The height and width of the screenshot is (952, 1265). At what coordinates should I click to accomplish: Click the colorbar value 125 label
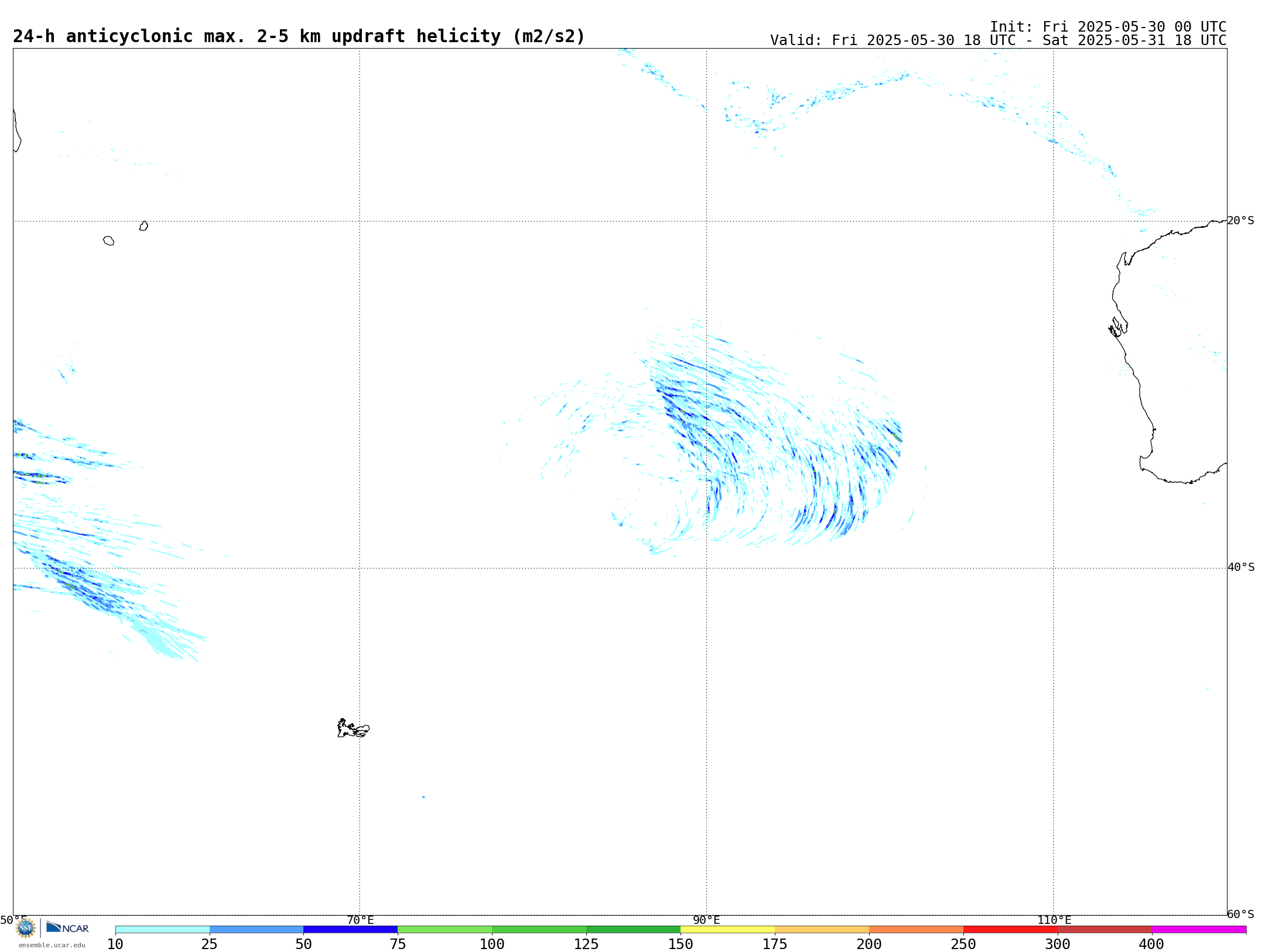click(586, 944)
